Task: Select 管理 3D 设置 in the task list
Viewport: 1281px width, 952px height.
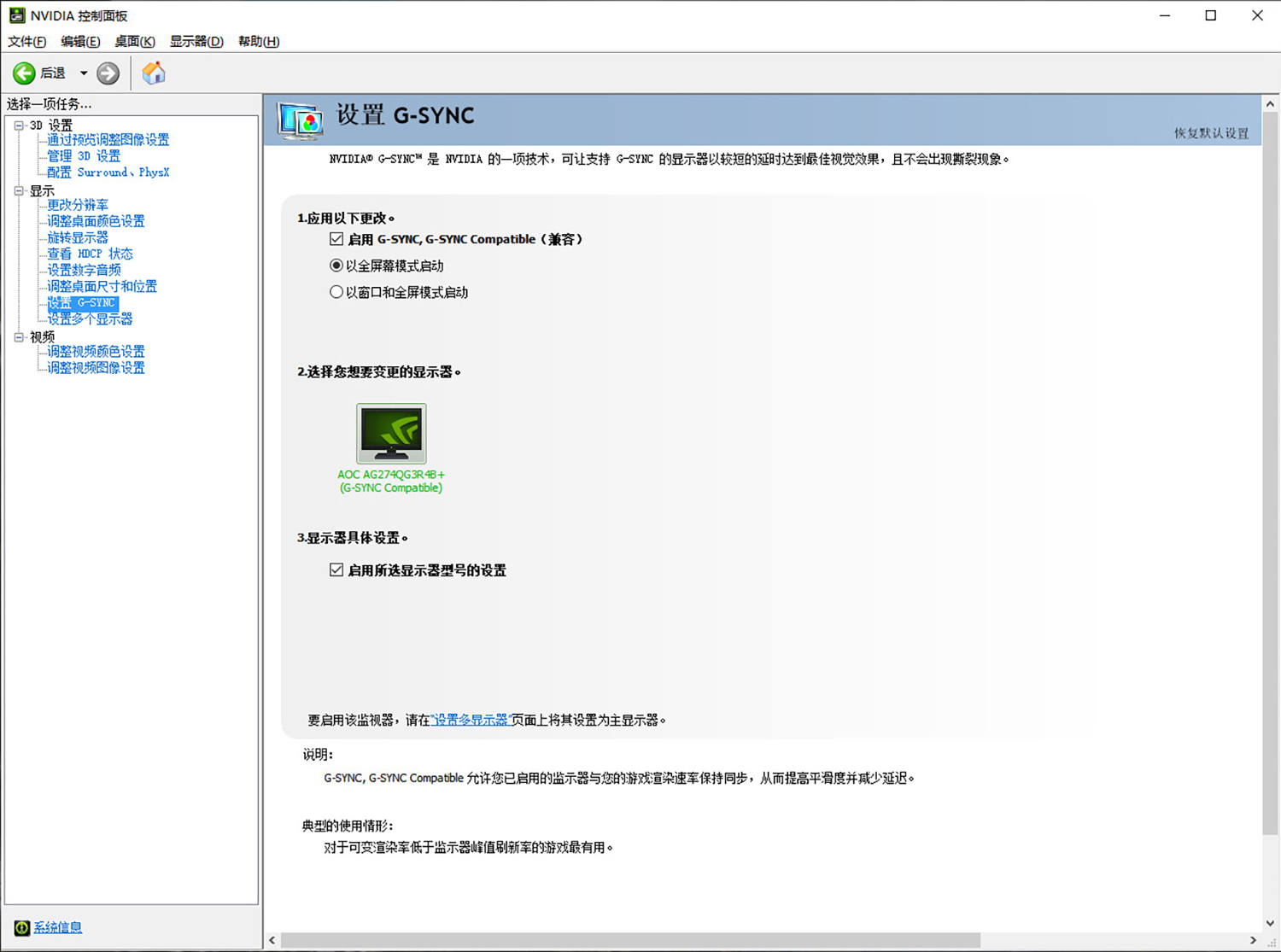Action: [x=82, y=155]
